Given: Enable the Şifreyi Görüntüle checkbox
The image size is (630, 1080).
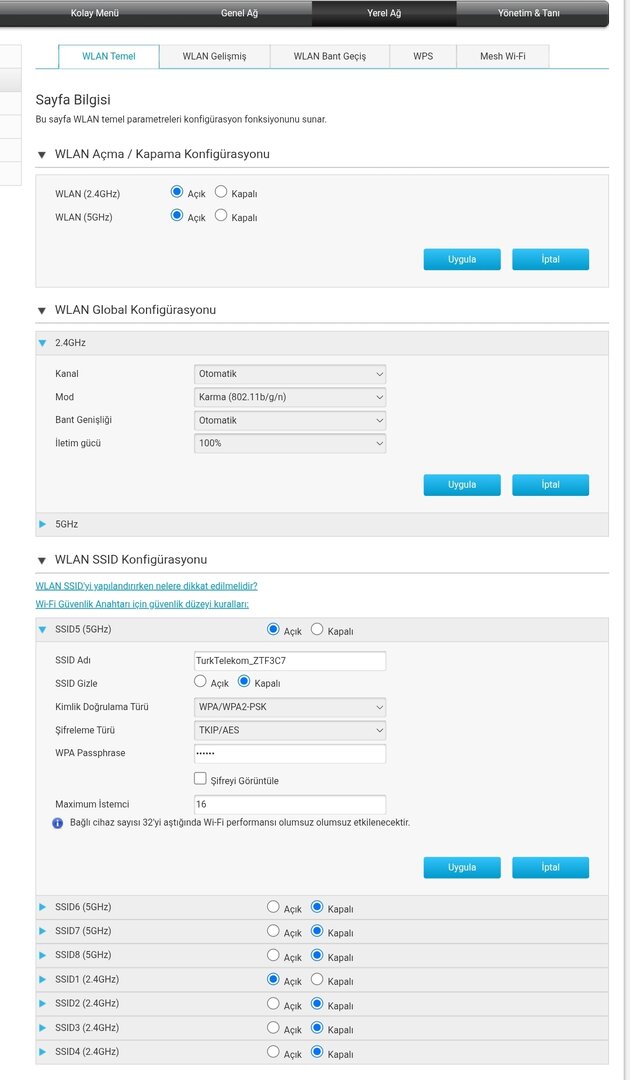Looking at the screenshot, I should (x=200, y=779).
